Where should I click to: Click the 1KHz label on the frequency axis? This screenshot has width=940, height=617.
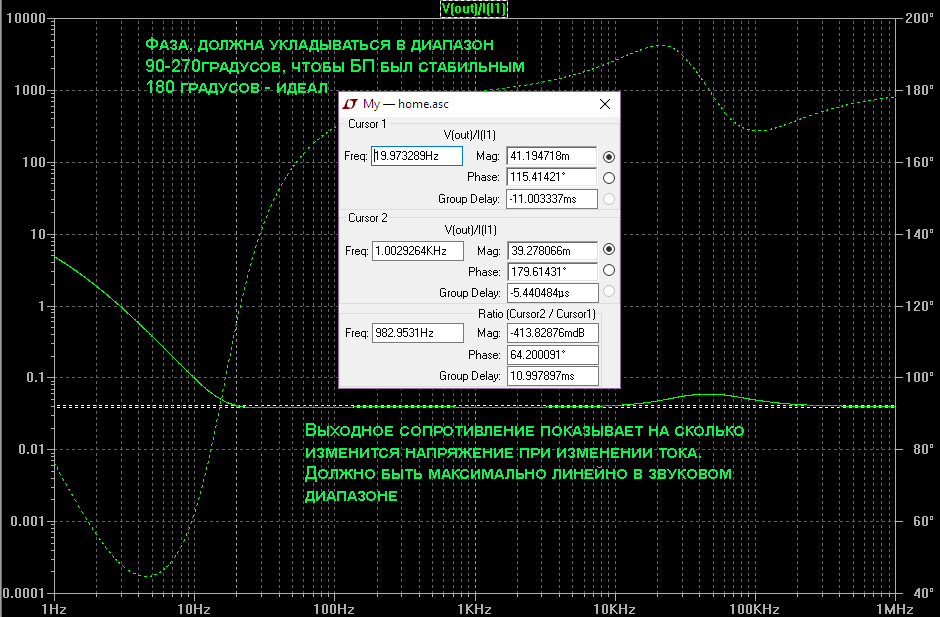click(x=474, y=609)
